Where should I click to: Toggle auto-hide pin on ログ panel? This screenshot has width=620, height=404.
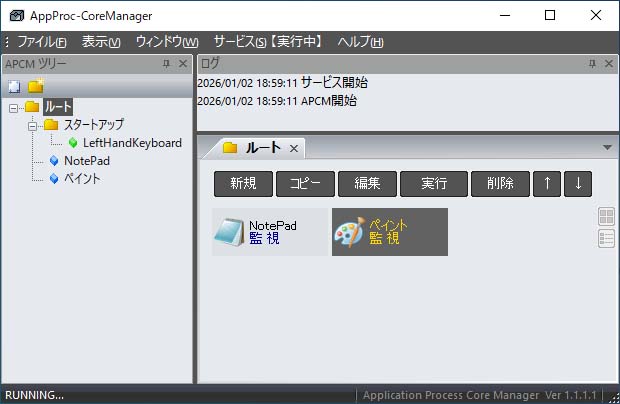pos(590,64)
